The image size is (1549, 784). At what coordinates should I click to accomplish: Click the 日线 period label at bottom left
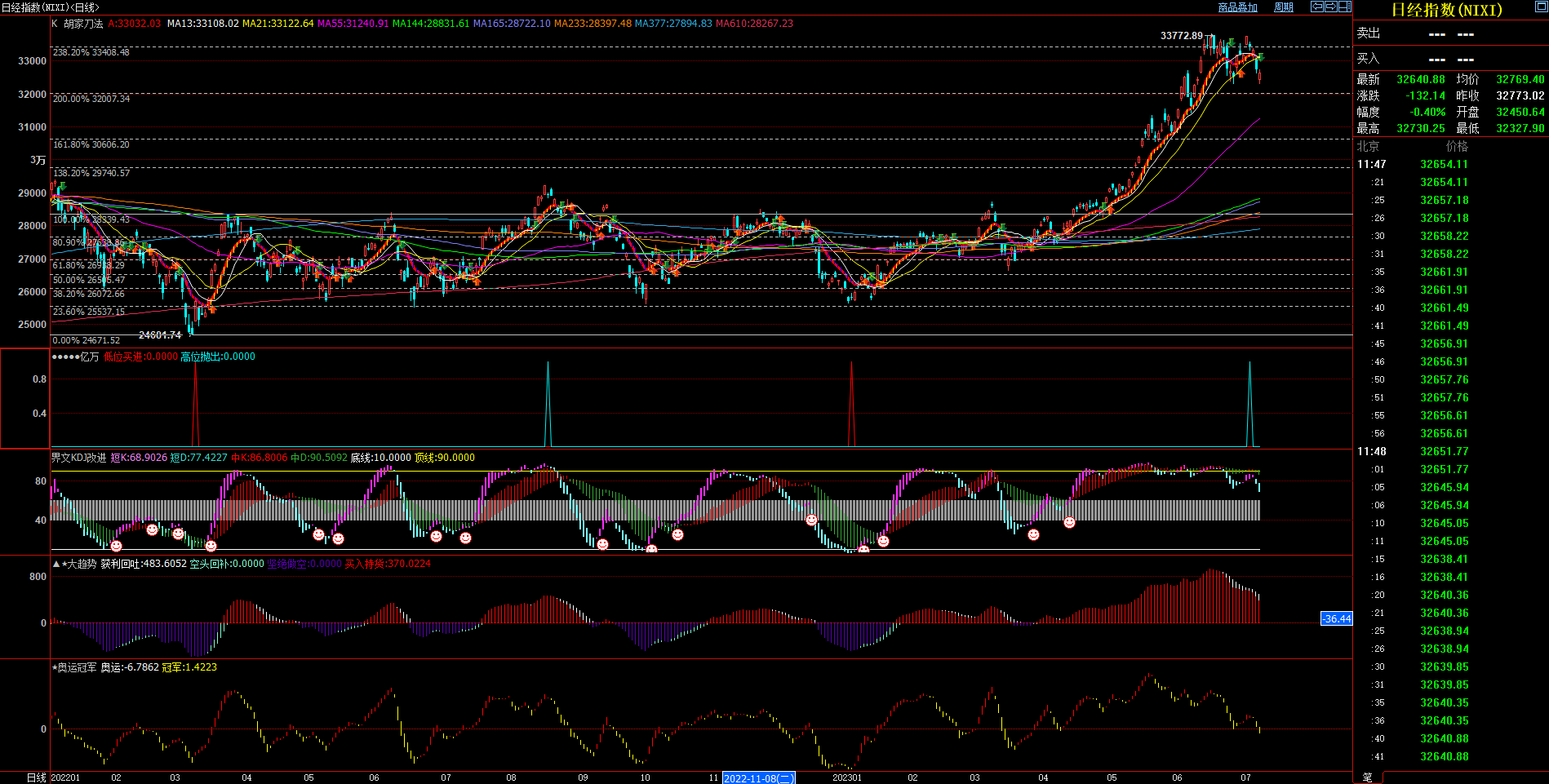tap(36, 777)
